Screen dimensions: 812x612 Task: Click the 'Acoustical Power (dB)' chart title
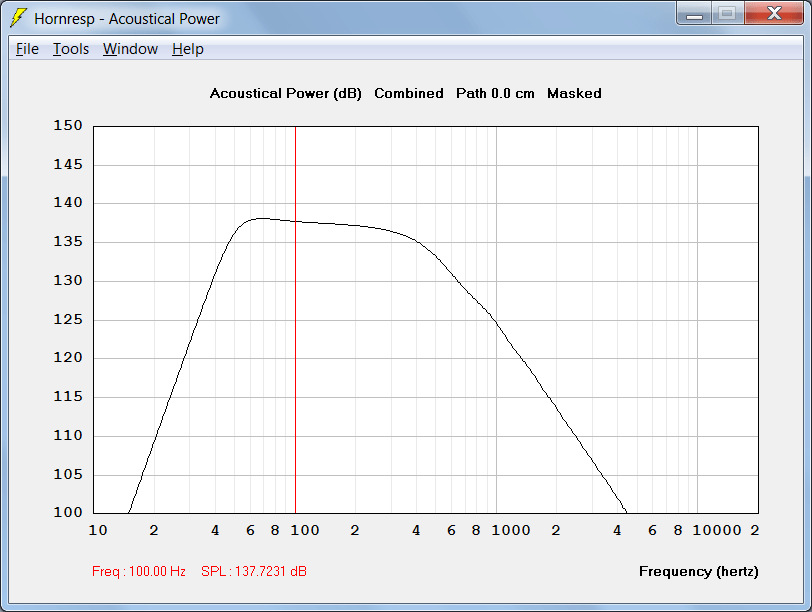[285, 94]
